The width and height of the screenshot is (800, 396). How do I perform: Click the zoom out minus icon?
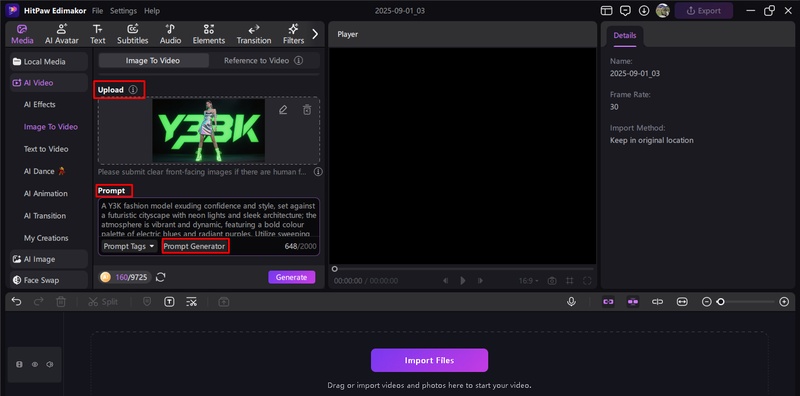tap(707, 302)
